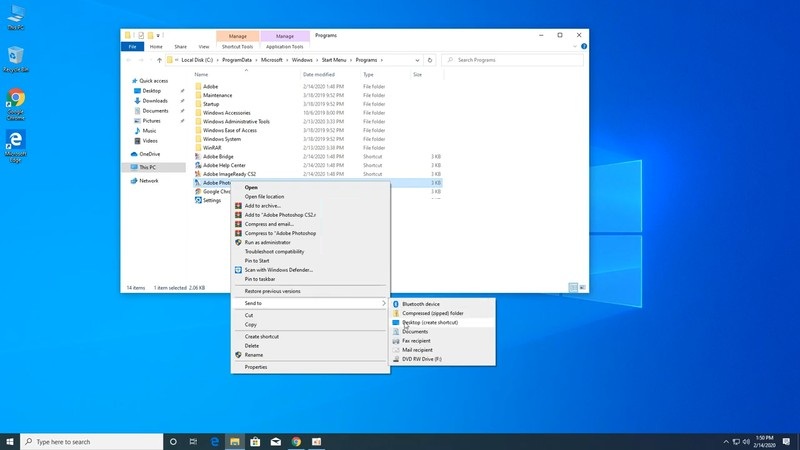
Task: Sort files by Date modified column
Action: pos(319,74)
